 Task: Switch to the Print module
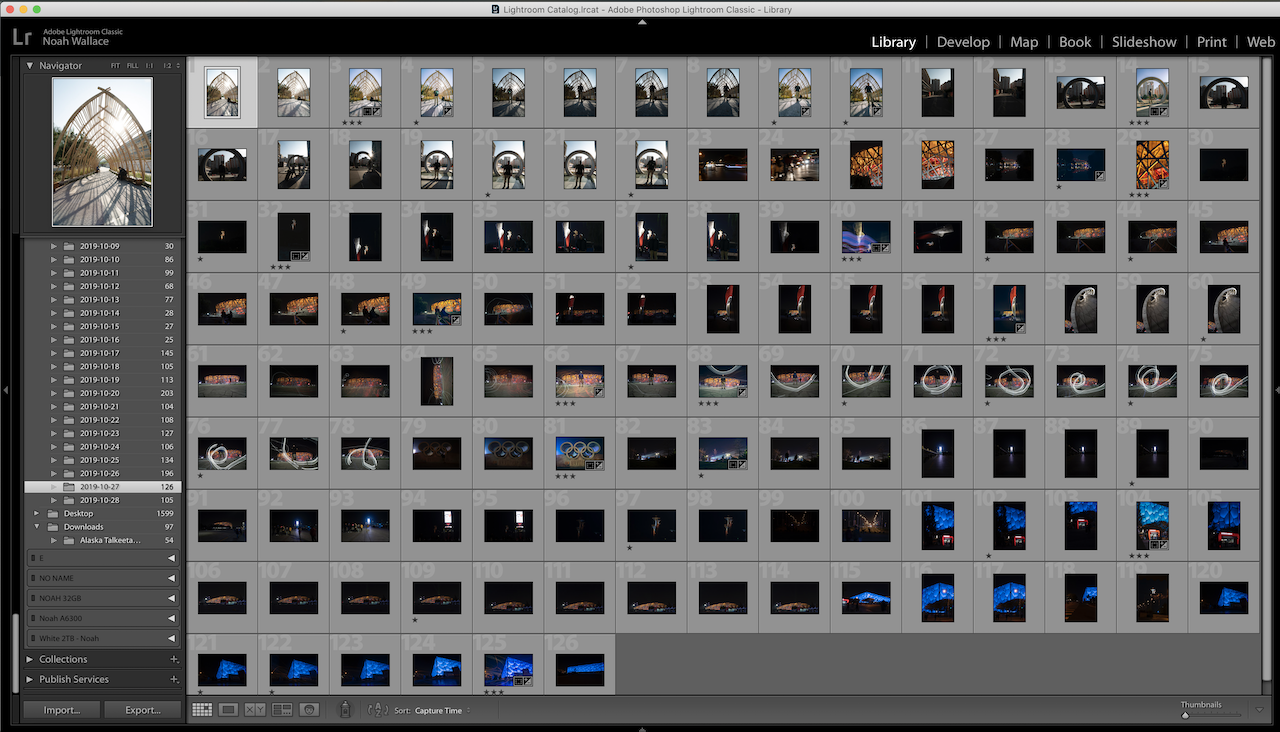click(1211, 42)
